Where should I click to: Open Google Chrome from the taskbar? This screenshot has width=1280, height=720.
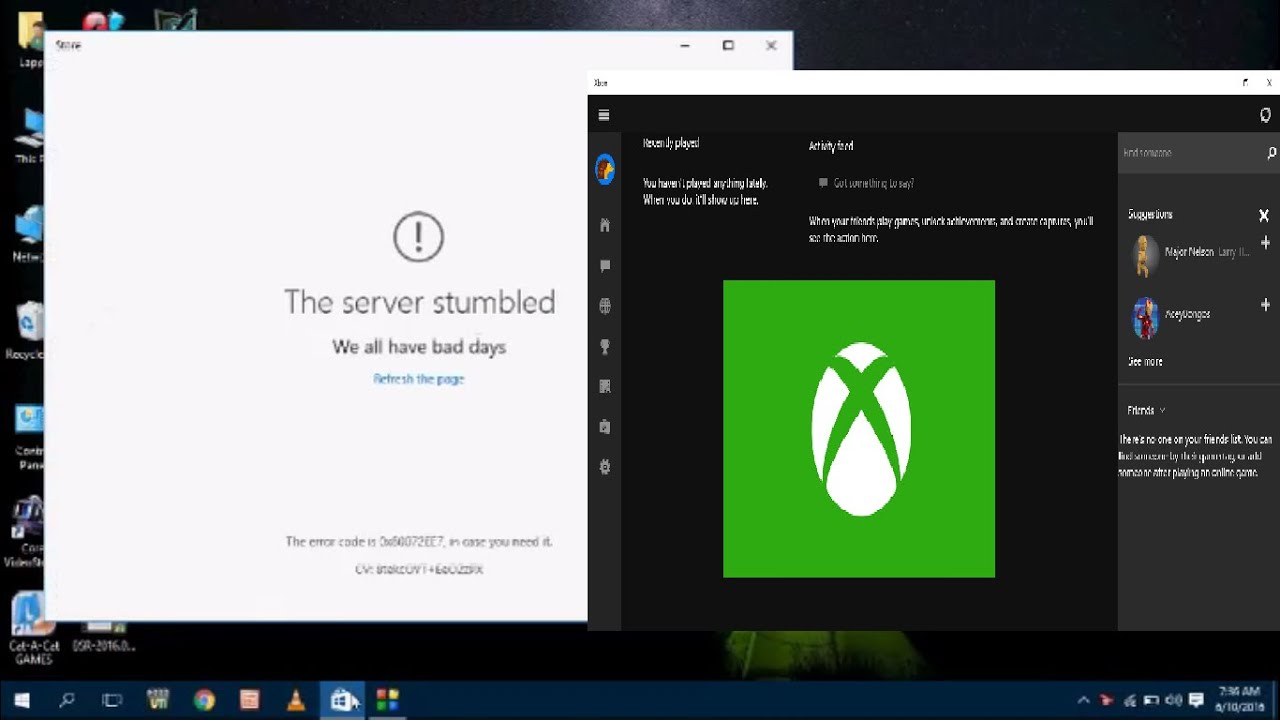pyautogui.click(x=205, y=700)
